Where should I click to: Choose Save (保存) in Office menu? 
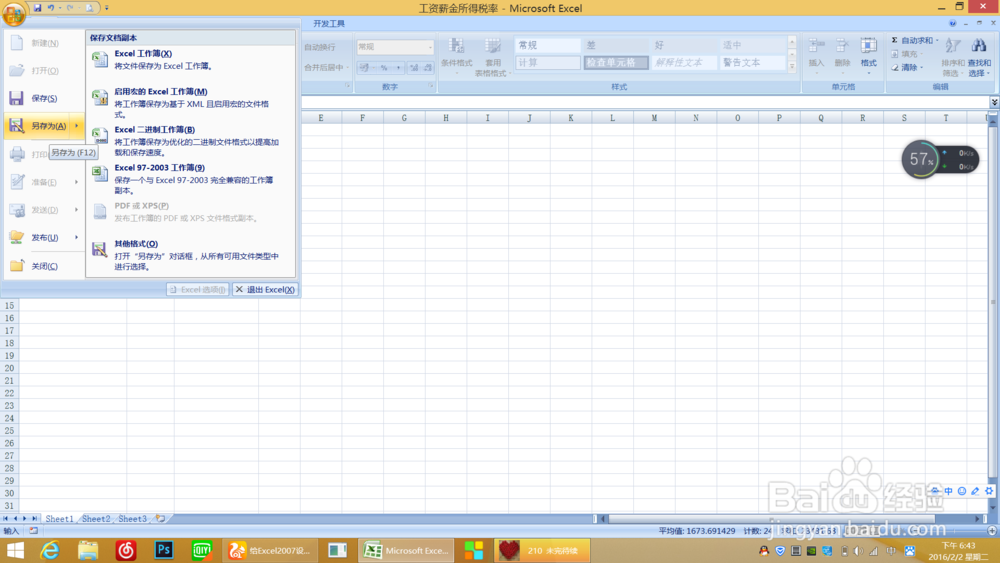[43, 98]
